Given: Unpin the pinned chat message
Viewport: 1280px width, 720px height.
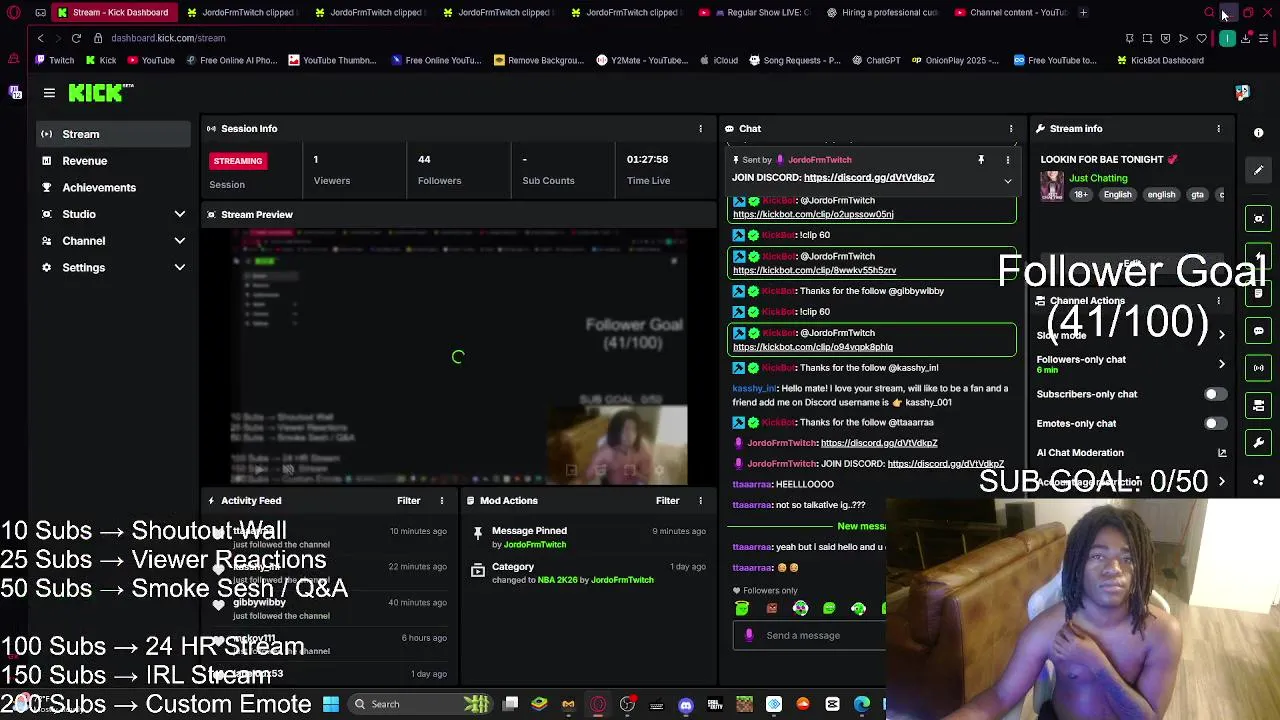Looking at the screenshot, I should point(981,160).
